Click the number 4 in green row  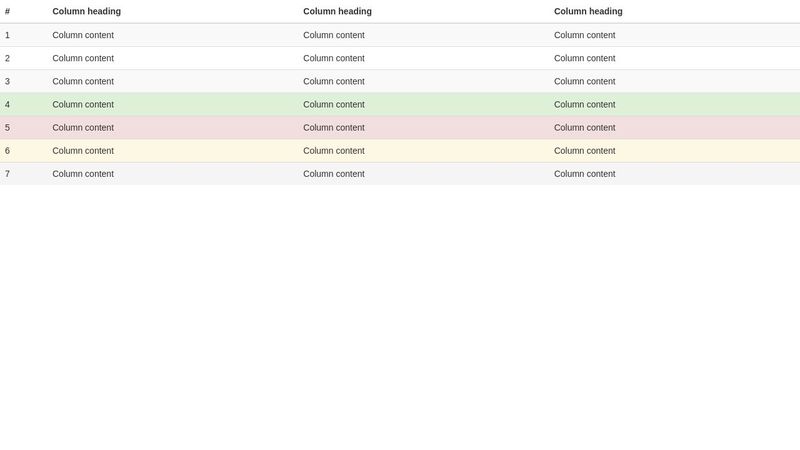click(x=8, y=104)
